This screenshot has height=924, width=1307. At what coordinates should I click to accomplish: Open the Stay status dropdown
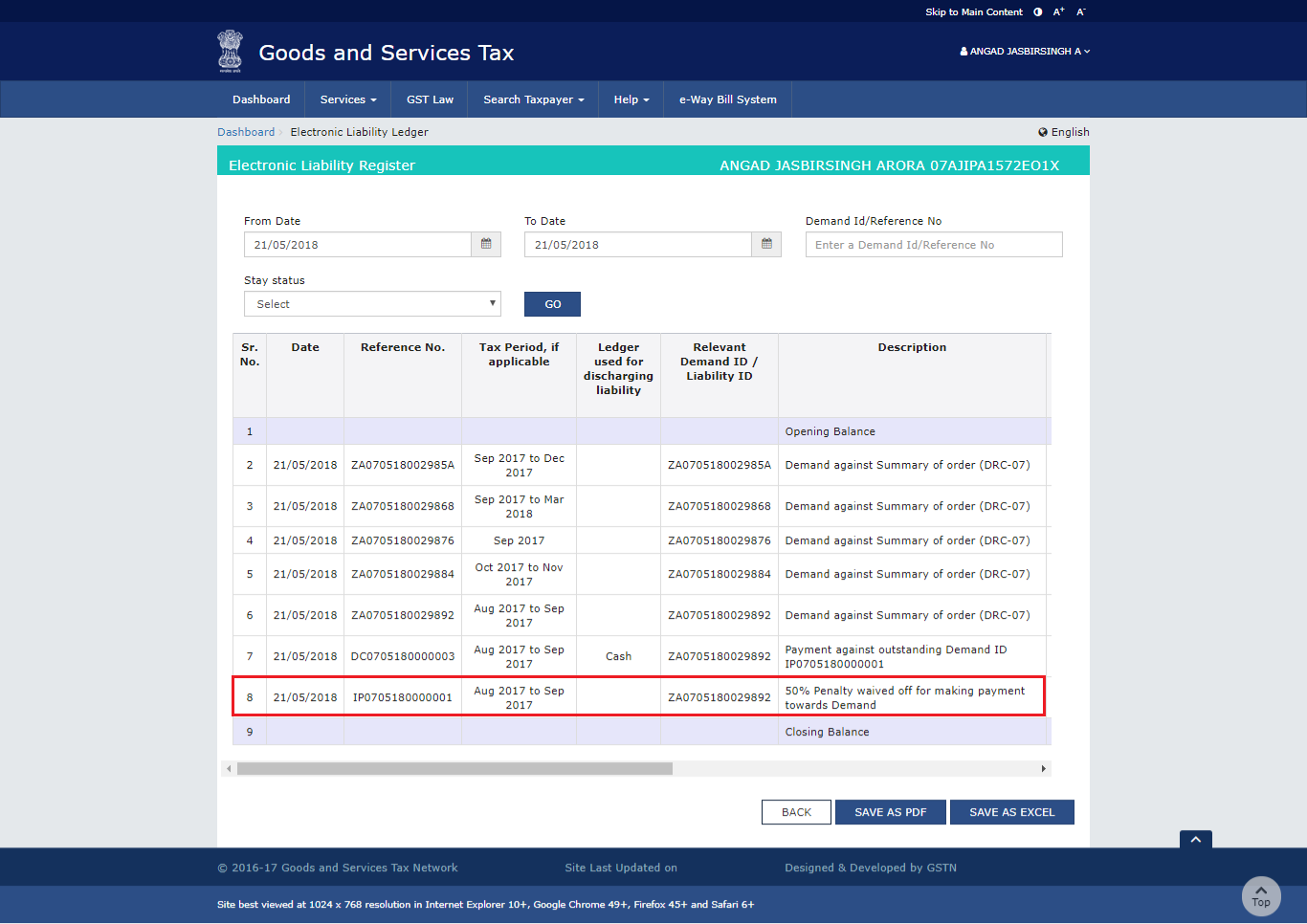372,303
